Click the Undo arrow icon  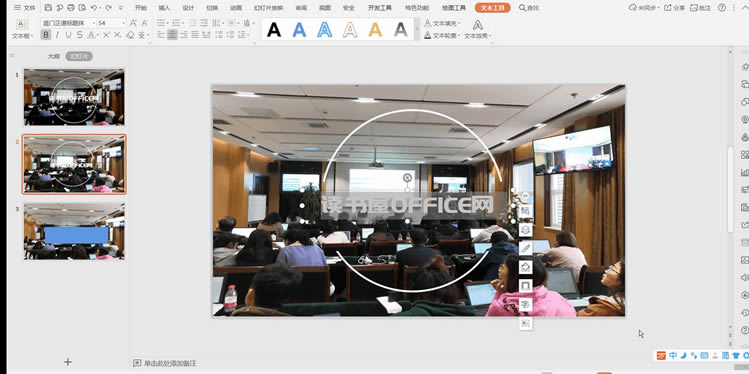pos(94,8)
